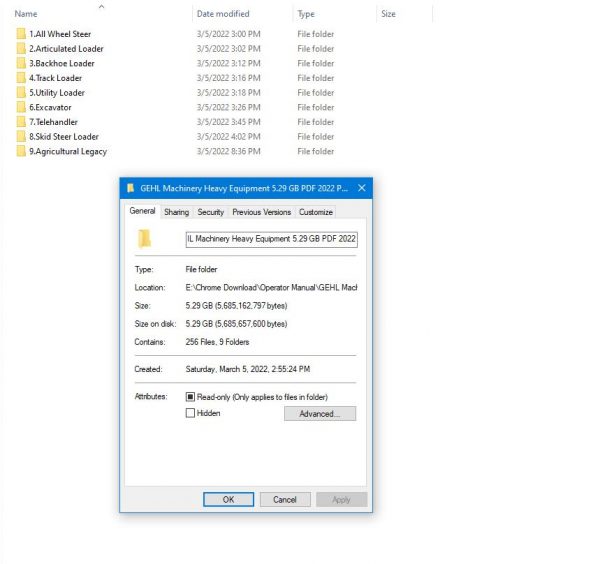Click the folder icon of 2.Articulated Loader
The height and width of the screenshot is (564, 600).
pyautogui.click(x=21, y=49)
